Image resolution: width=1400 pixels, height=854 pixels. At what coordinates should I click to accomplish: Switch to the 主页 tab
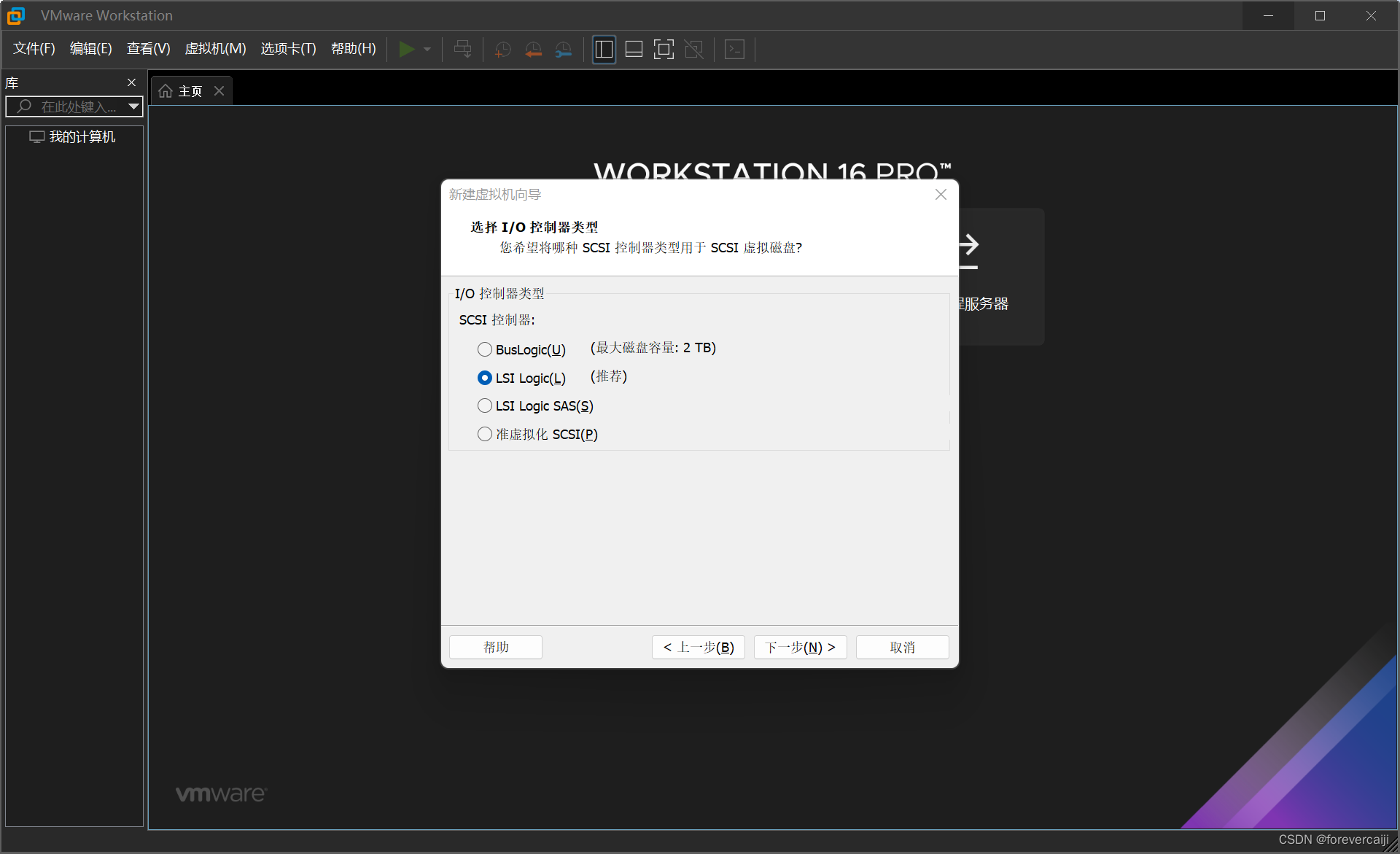(189, 91)
